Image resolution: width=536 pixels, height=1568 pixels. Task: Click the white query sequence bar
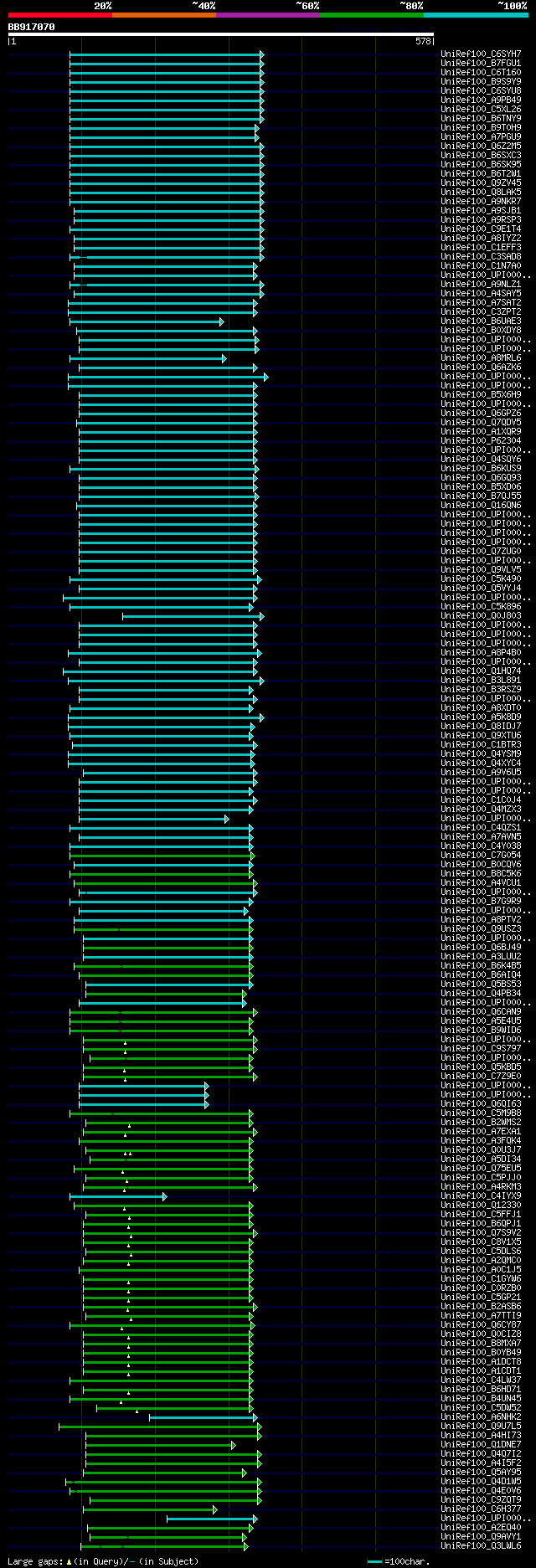tap(221, 34)
